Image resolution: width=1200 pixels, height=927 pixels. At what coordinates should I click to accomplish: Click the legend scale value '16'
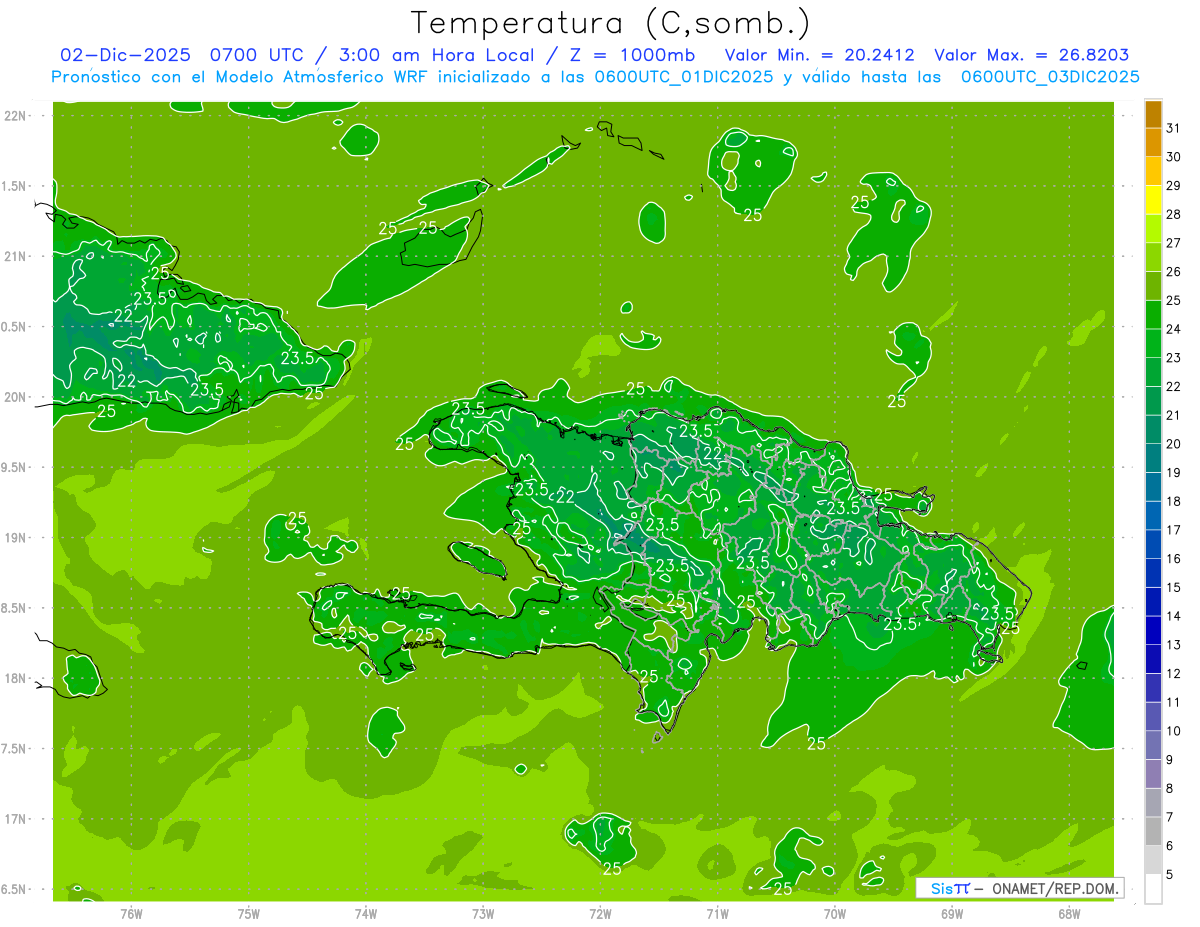(x=1174, y=559)
